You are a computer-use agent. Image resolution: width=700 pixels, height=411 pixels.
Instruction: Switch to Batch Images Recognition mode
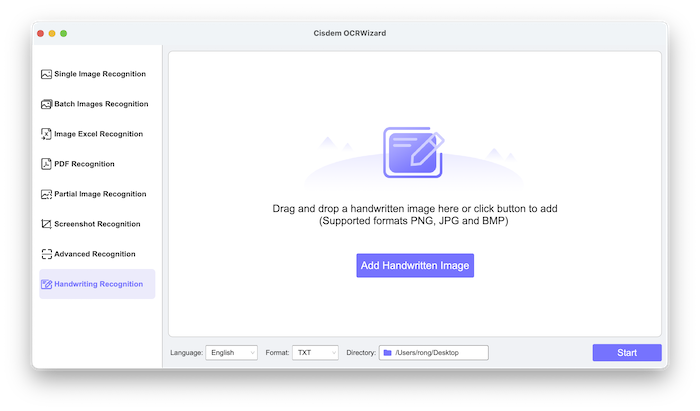(x=100, y=104)
